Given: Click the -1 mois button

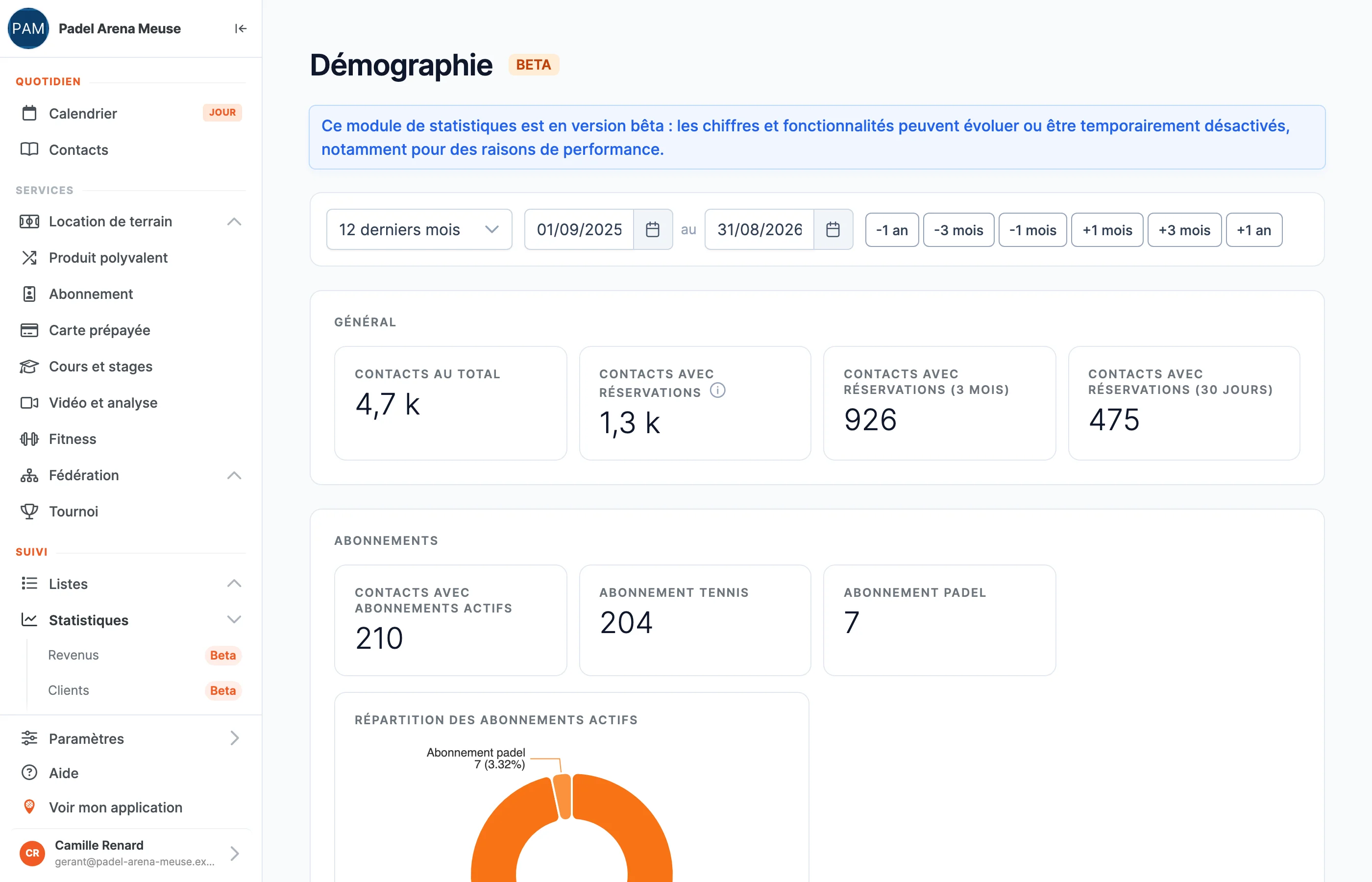Looking at the screenshot, I should tap(1032, 230).
